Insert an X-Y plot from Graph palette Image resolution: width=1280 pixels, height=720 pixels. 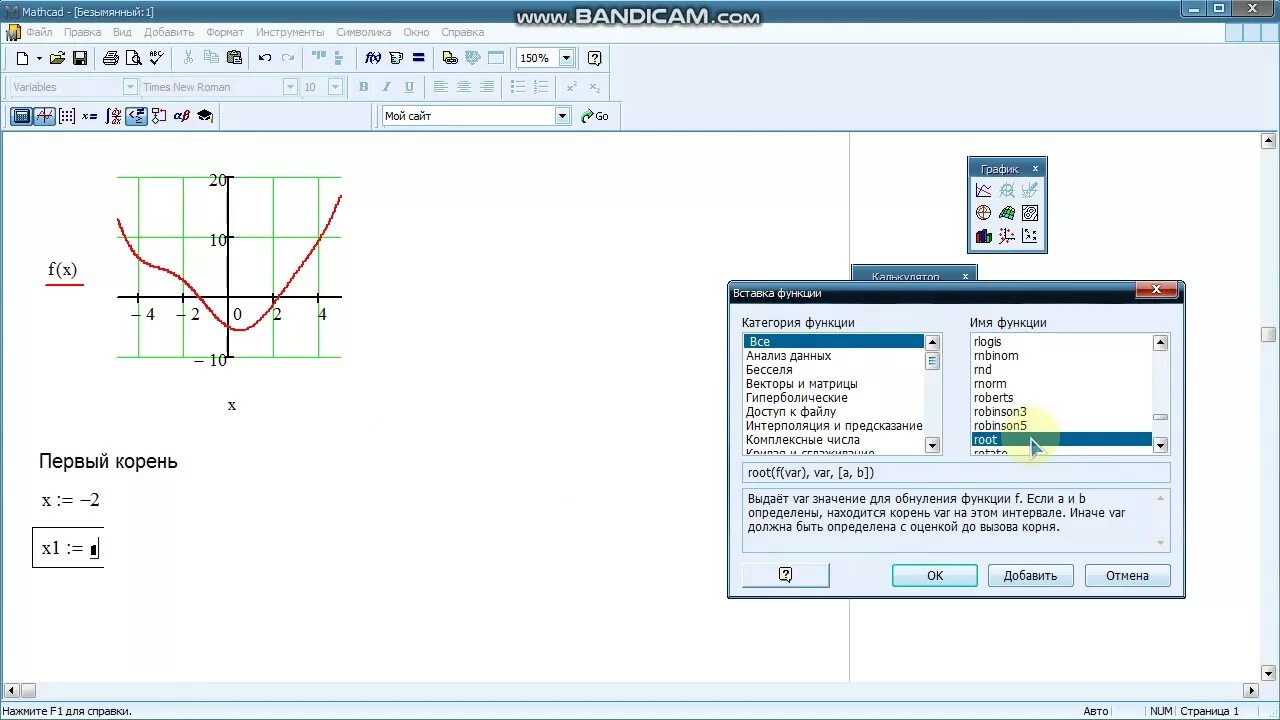984,190
